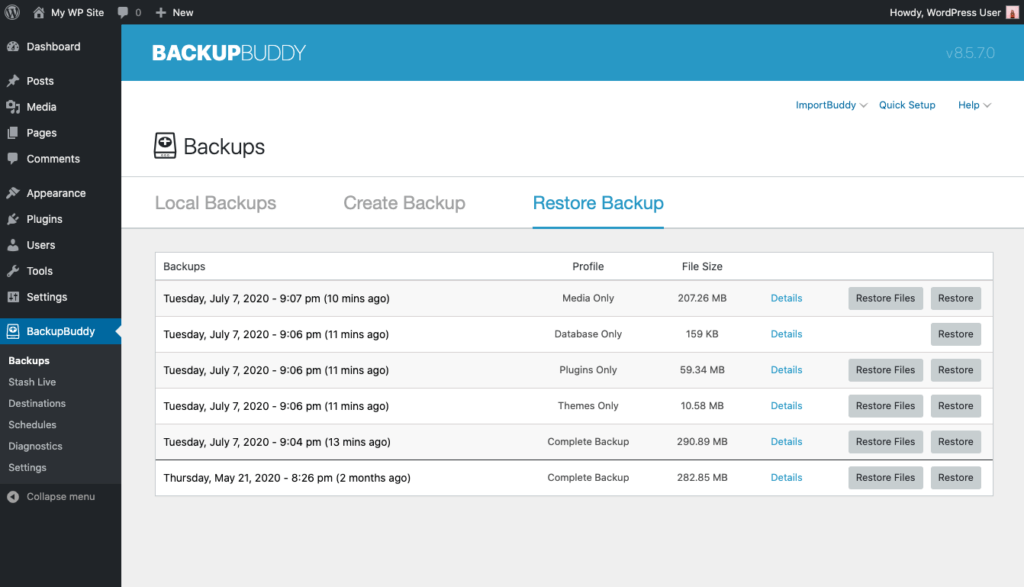1024x587 pixels.
Task: Open the Backups submenu item
Action: tap(29, 360)
